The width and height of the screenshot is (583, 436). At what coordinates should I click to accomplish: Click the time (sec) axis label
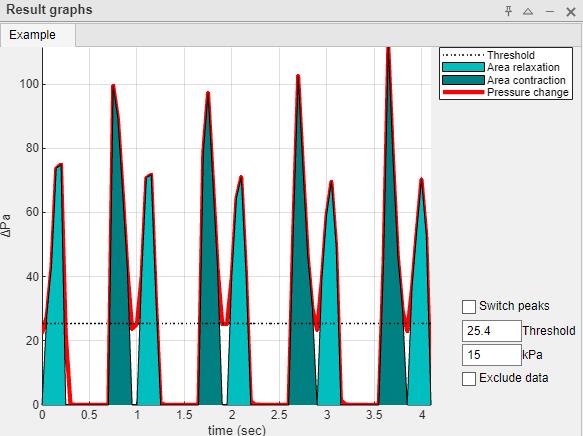click(x=237, y=430)
